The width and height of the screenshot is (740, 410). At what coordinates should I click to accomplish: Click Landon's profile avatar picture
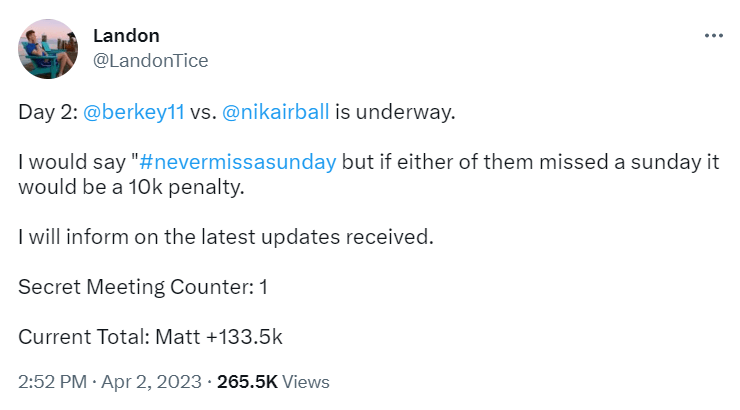coord(47,48)
